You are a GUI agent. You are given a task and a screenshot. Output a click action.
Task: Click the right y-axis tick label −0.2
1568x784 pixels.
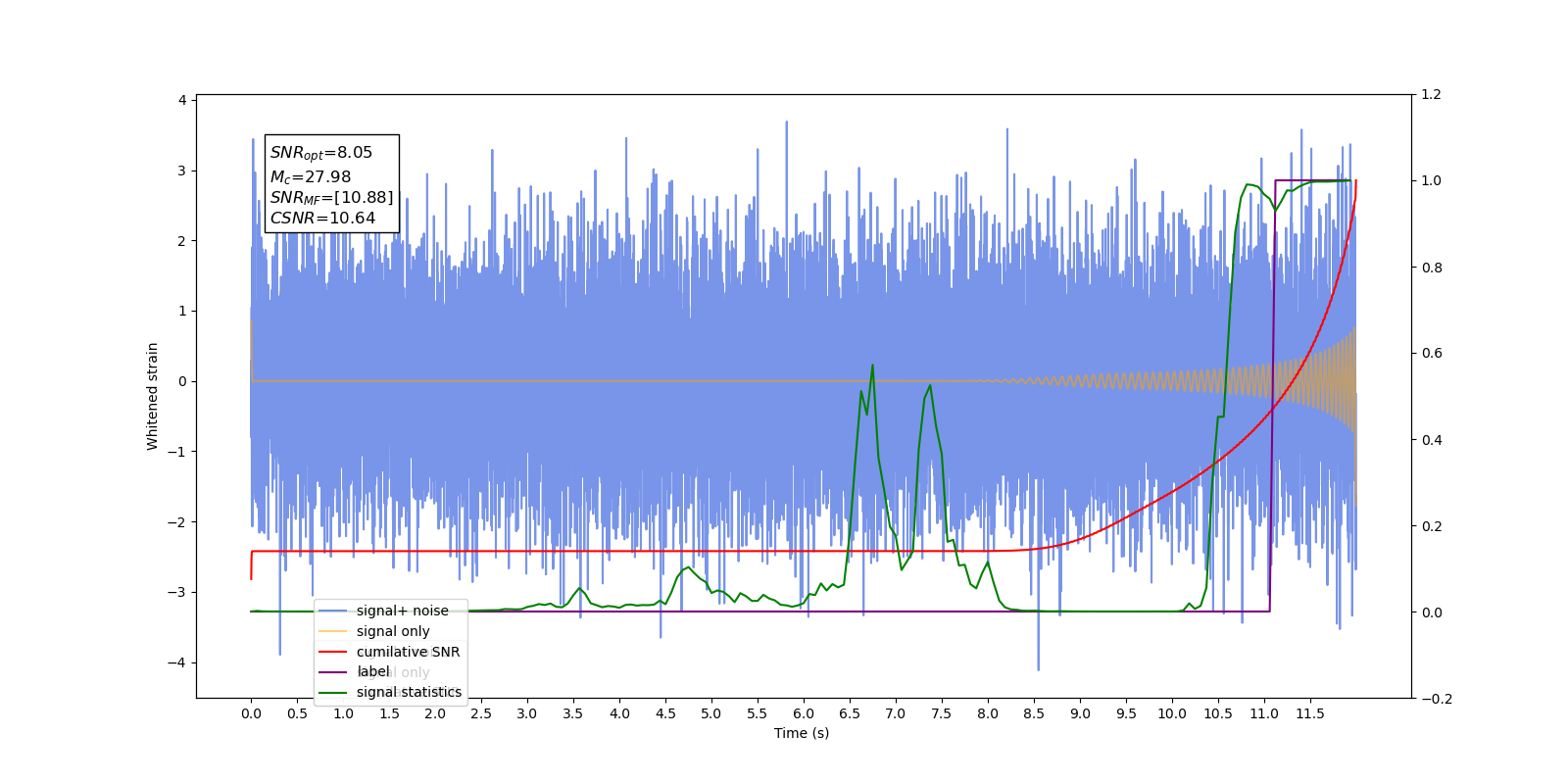(x=1437, y=699)
